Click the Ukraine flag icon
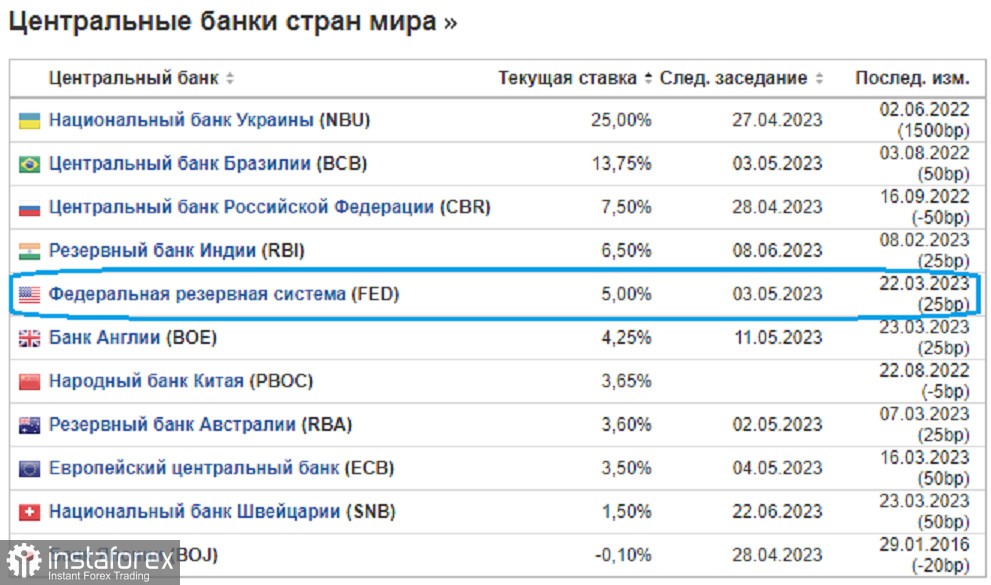The height and width of the screenshot is (585, 991). 29,121
